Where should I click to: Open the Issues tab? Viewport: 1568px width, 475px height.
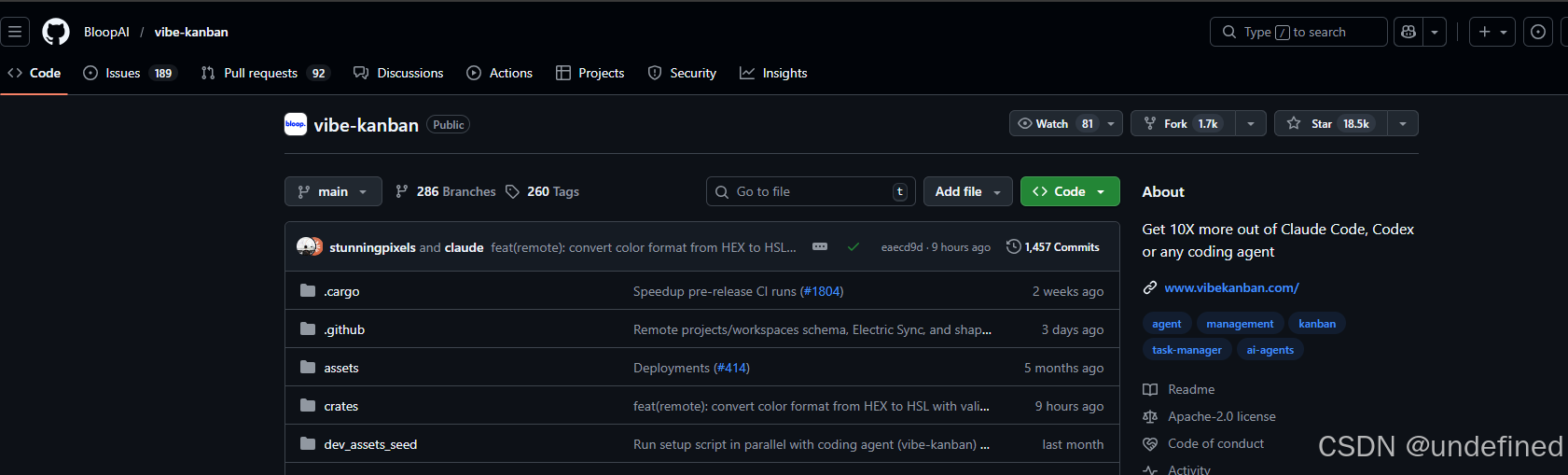(130, 73)
